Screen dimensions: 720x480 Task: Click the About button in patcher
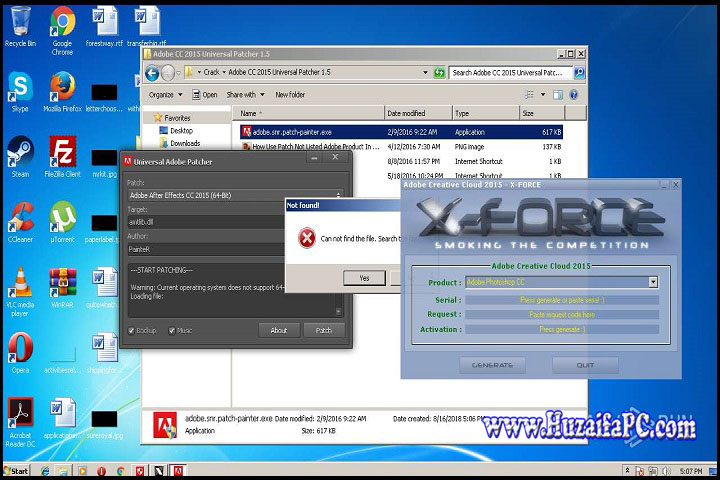point(279,330)
